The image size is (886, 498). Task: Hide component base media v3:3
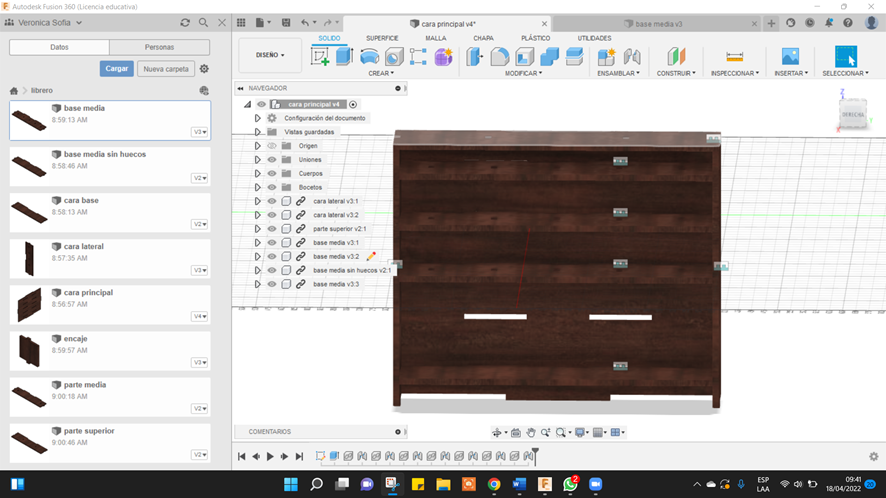pos(272,284)
